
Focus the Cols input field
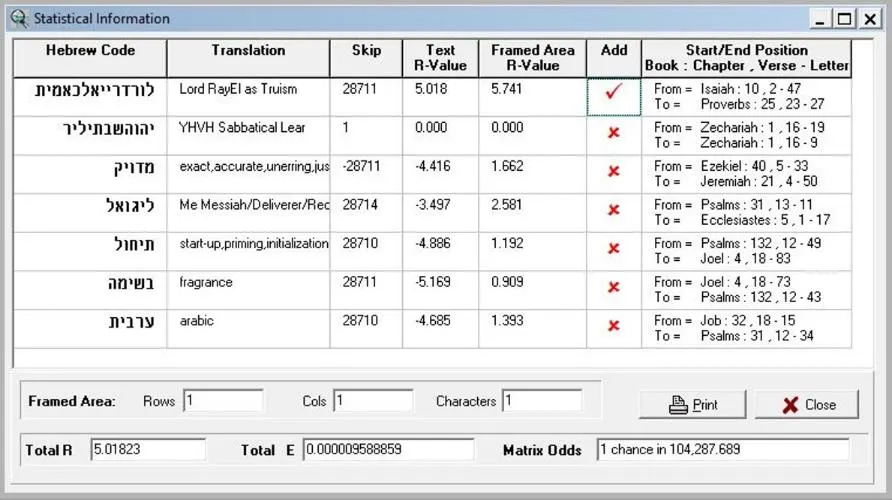coord(373,400)
